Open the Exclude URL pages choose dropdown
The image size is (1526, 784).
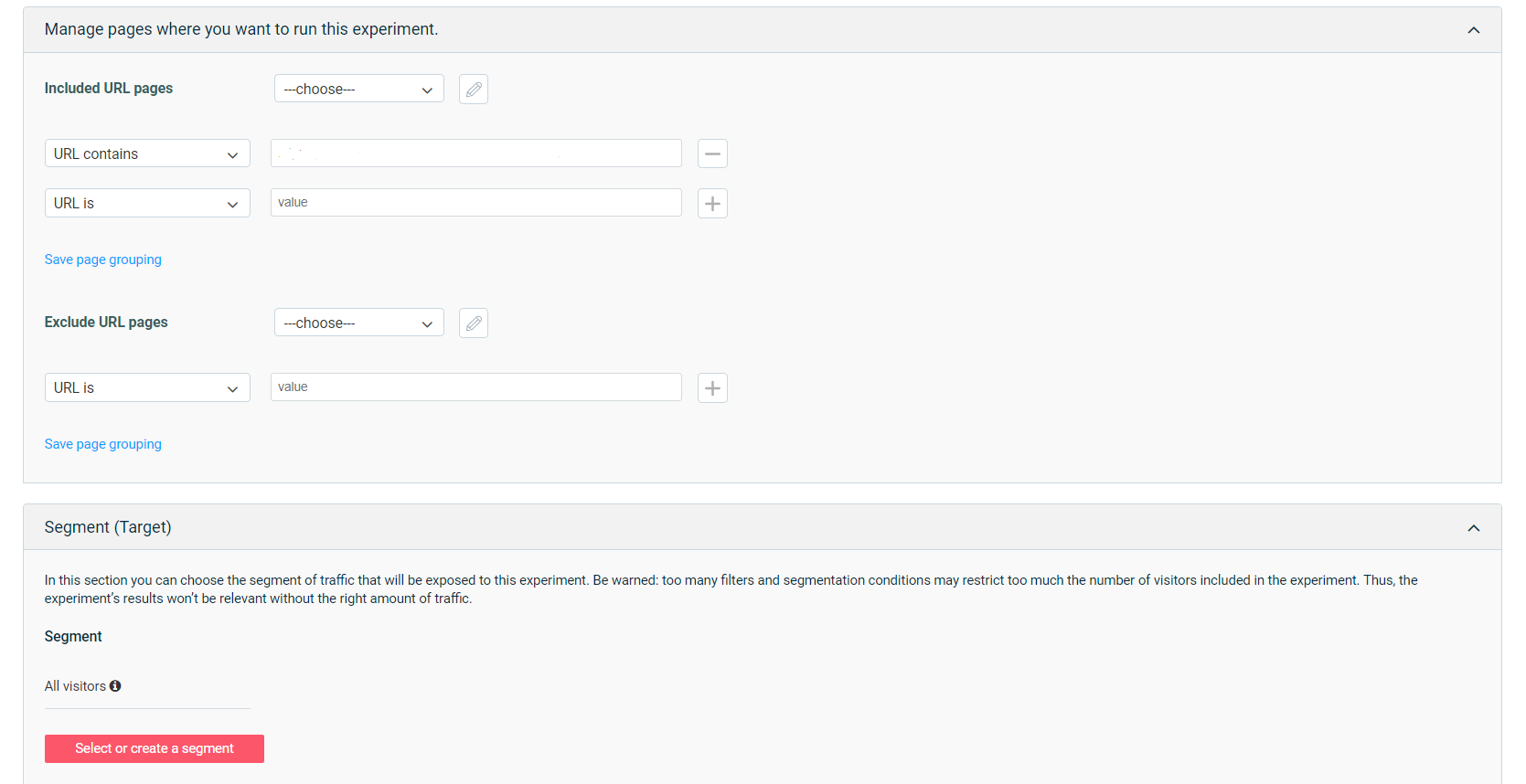click(x=358, y=323)
